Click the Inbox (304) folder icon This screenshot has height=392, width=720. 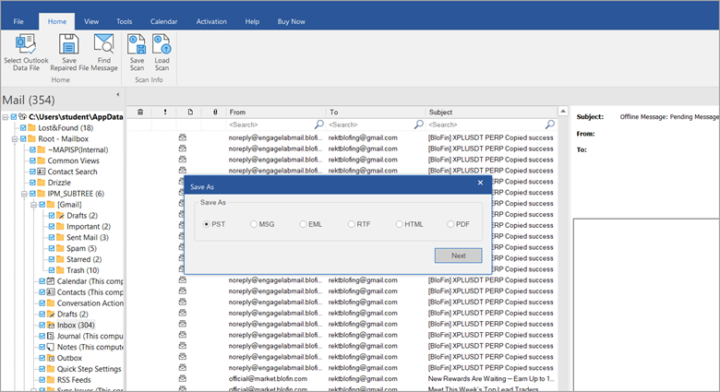pos(51,325)
